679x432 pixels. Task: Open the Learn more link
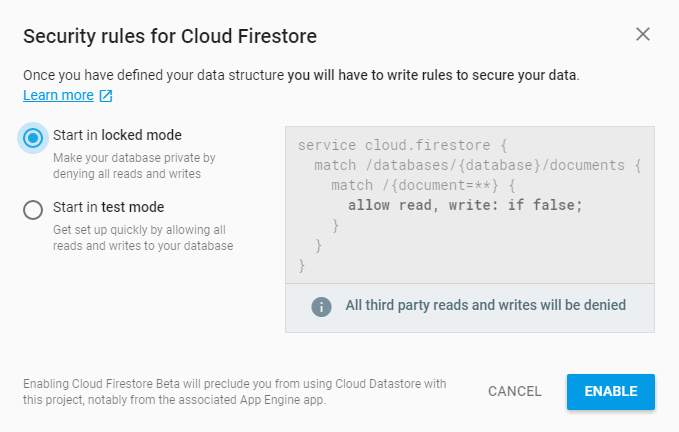pos(58,95)
